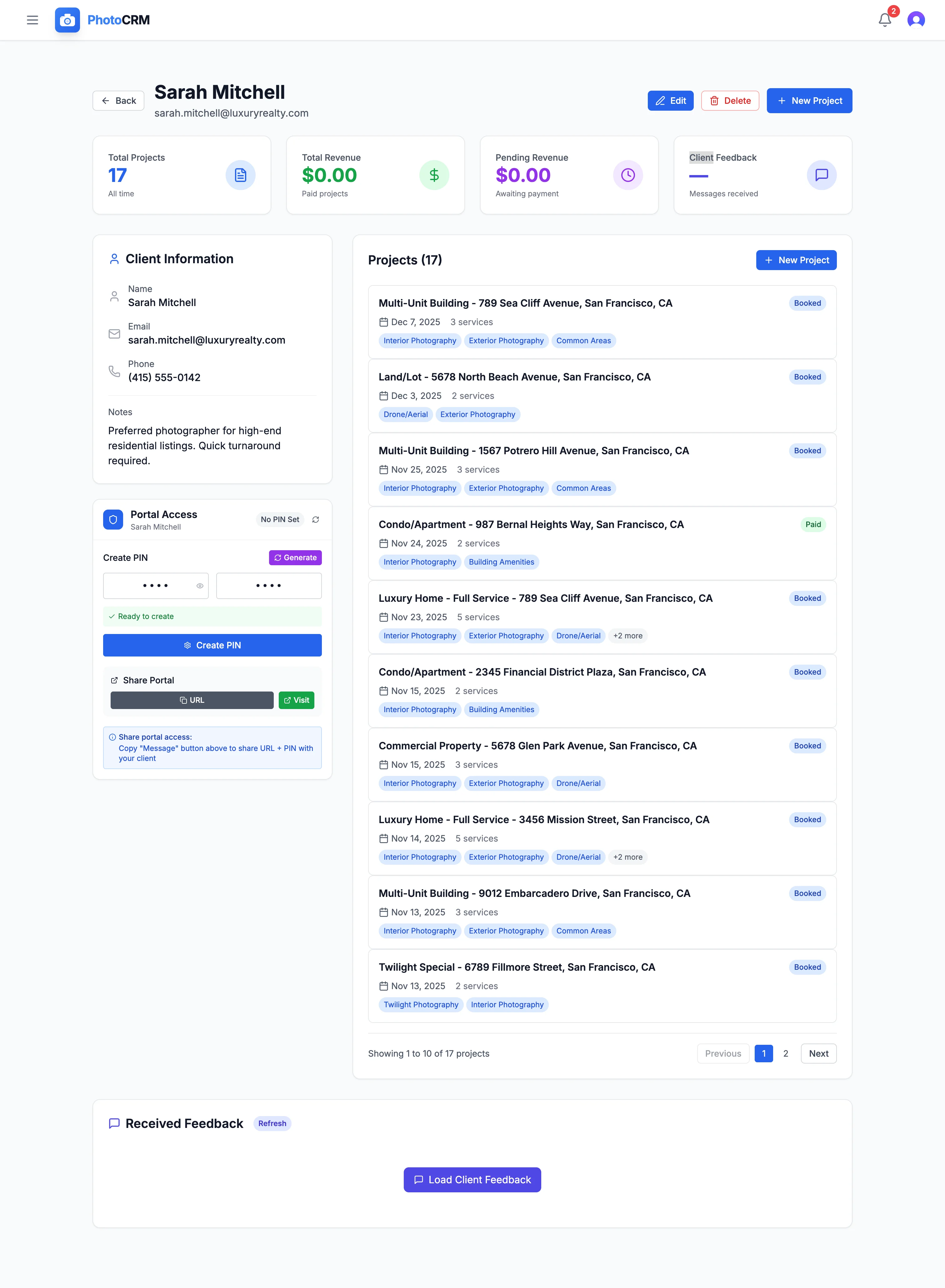Image resolution: width=945 pixels, height=1288 pixels.
Task: Click the sarah.mitchell@luxuryrealty.com email under Client Information
Action: pos(207,340)
